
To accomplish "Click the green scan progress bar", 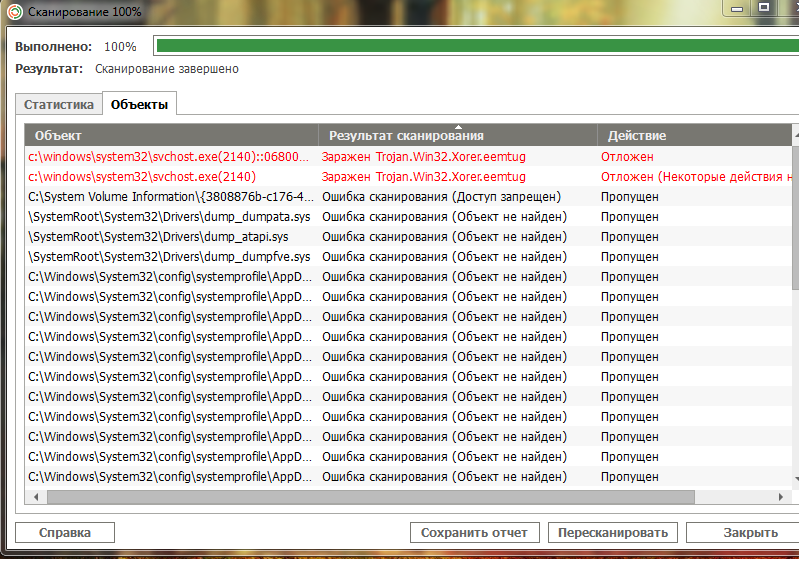I will pyautogui.click(x=470, y=46).
